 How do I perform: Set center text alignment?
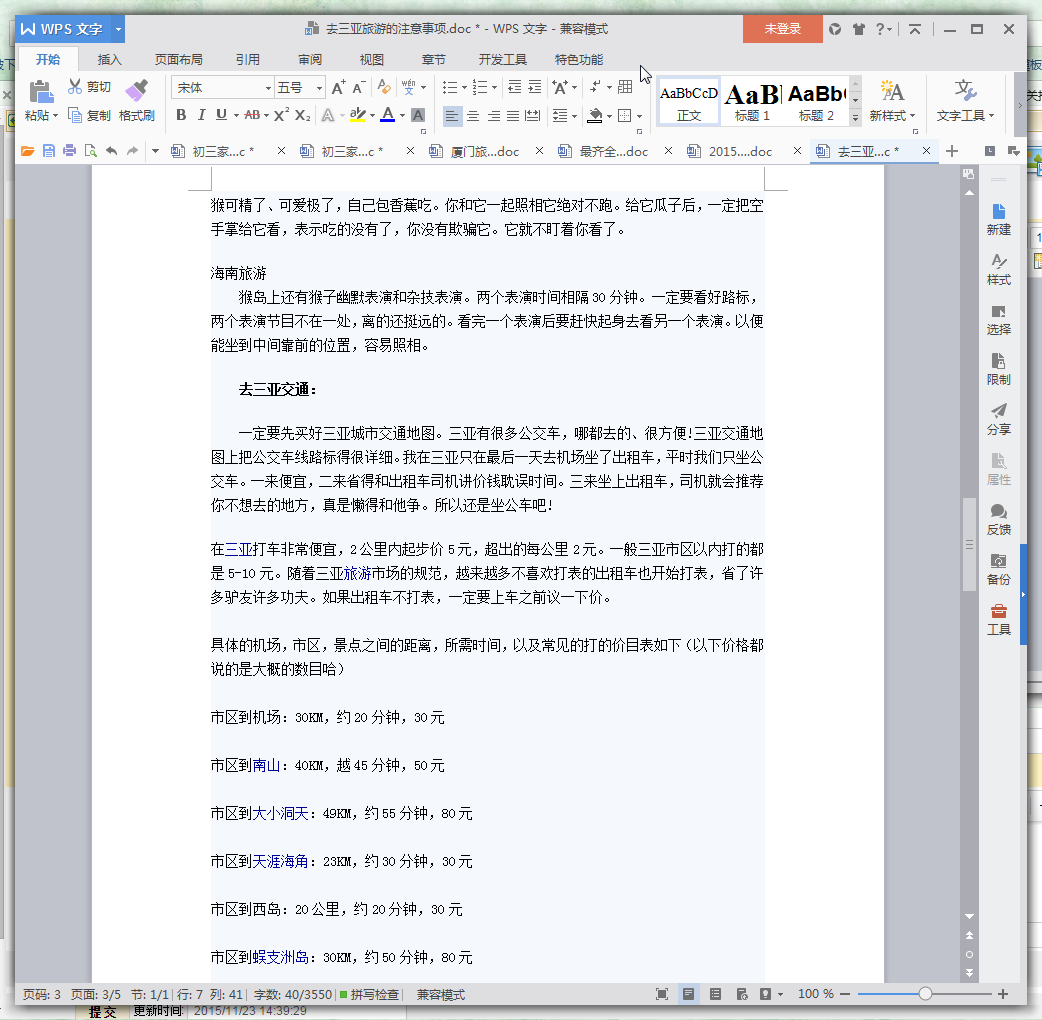pos(472,116)
